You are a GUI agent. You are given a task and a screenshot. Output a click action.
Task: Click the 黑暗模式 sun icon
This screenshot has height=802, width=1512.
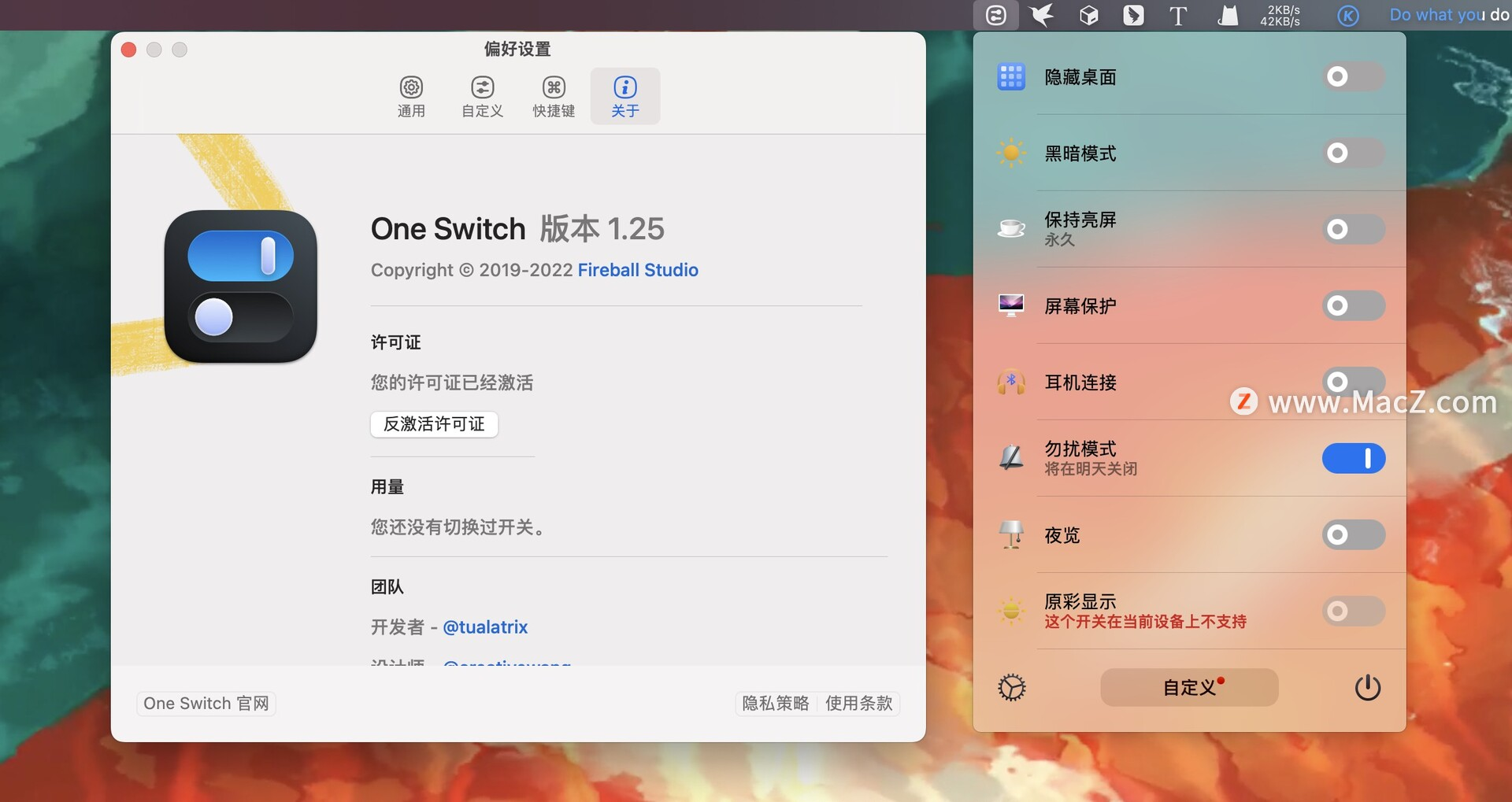1011,153
